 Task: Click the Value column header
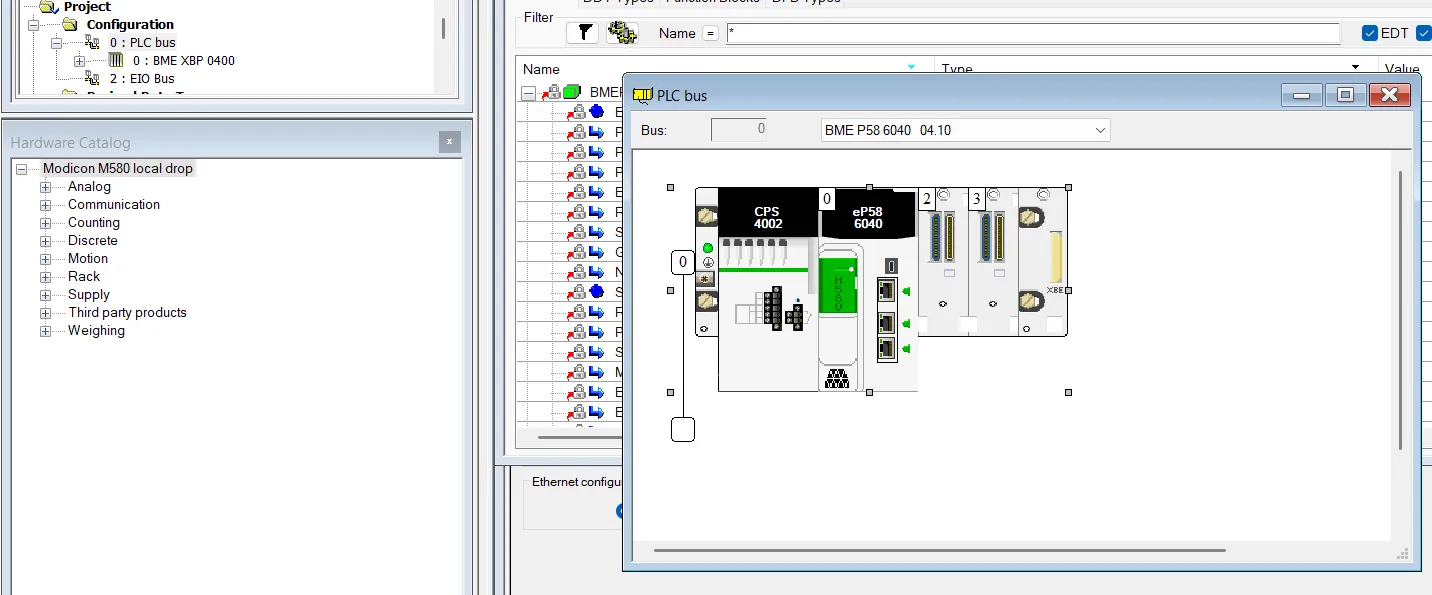[x=1400, y=69]
